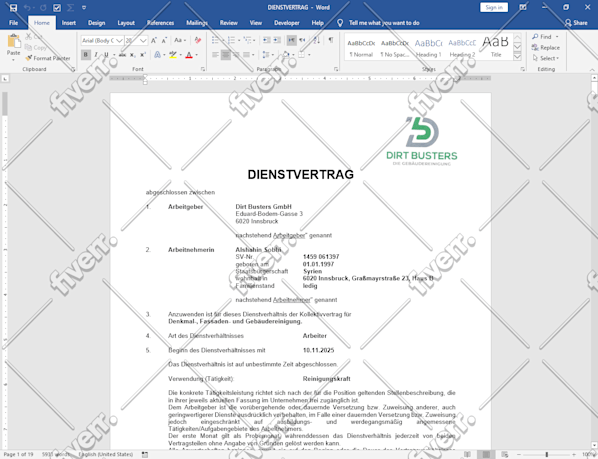This screenshot has height=459, width=598.
Task: Open the Change Case dropdown
Action: (x=180, y=40)
